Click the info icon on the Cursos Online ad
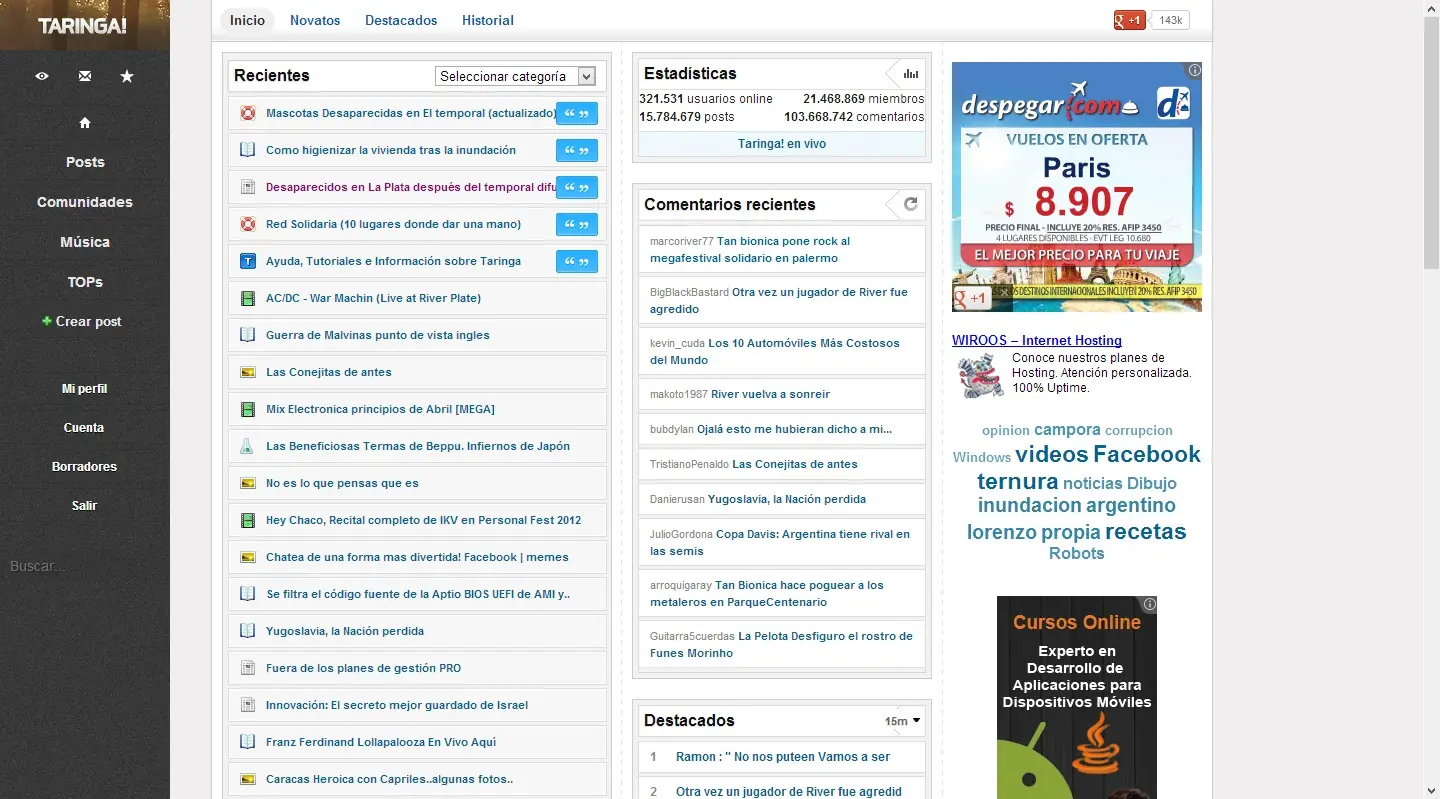 tap(1150, 604)
